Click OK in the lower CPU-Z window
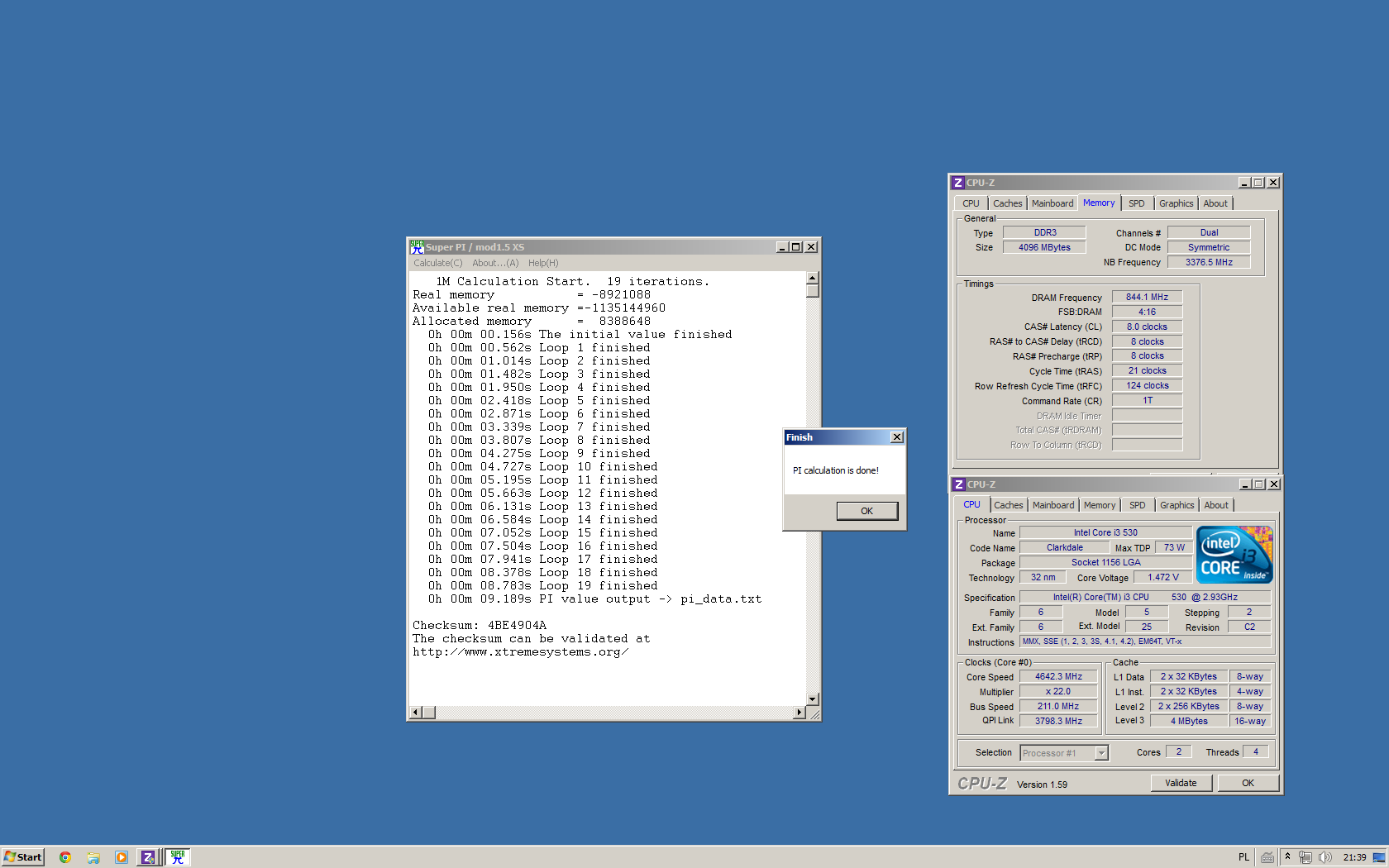This screenshot has width=1389, height=868. [x=1248, y=783]
